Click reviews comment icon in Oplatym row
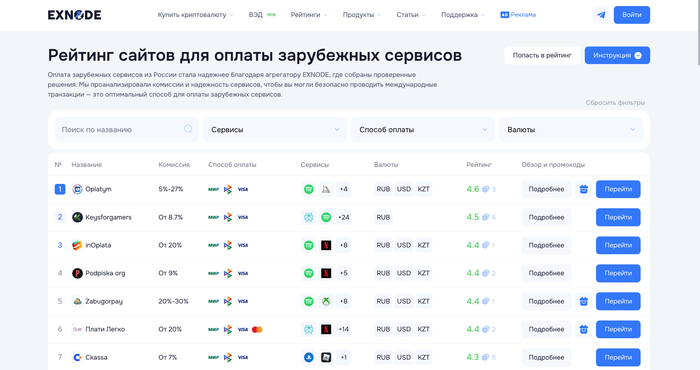700x370 pixels. [x=485, y=189]
